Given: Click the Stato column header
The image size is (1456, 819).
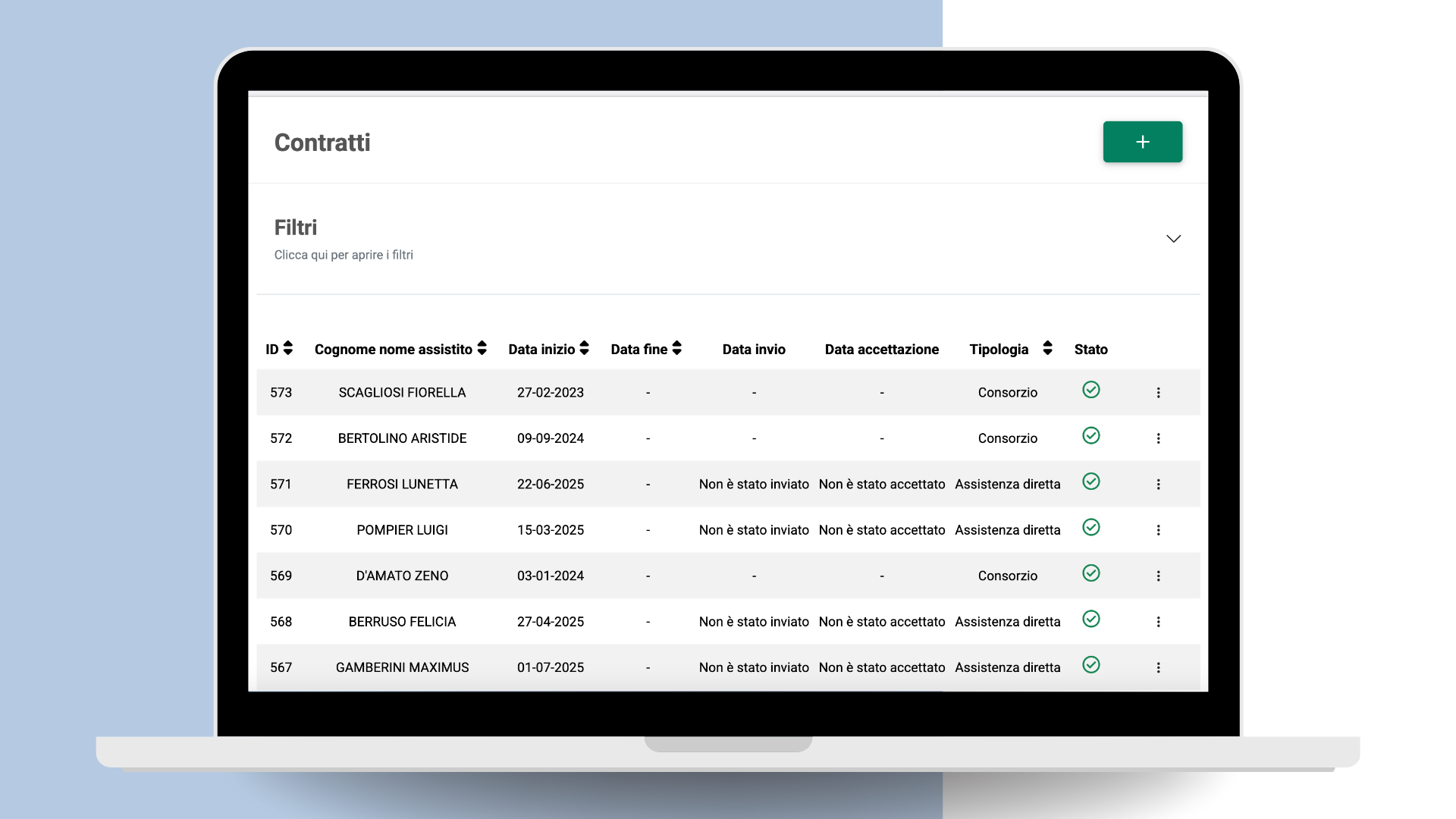Looking at the screenshot, I should 1090,350.
